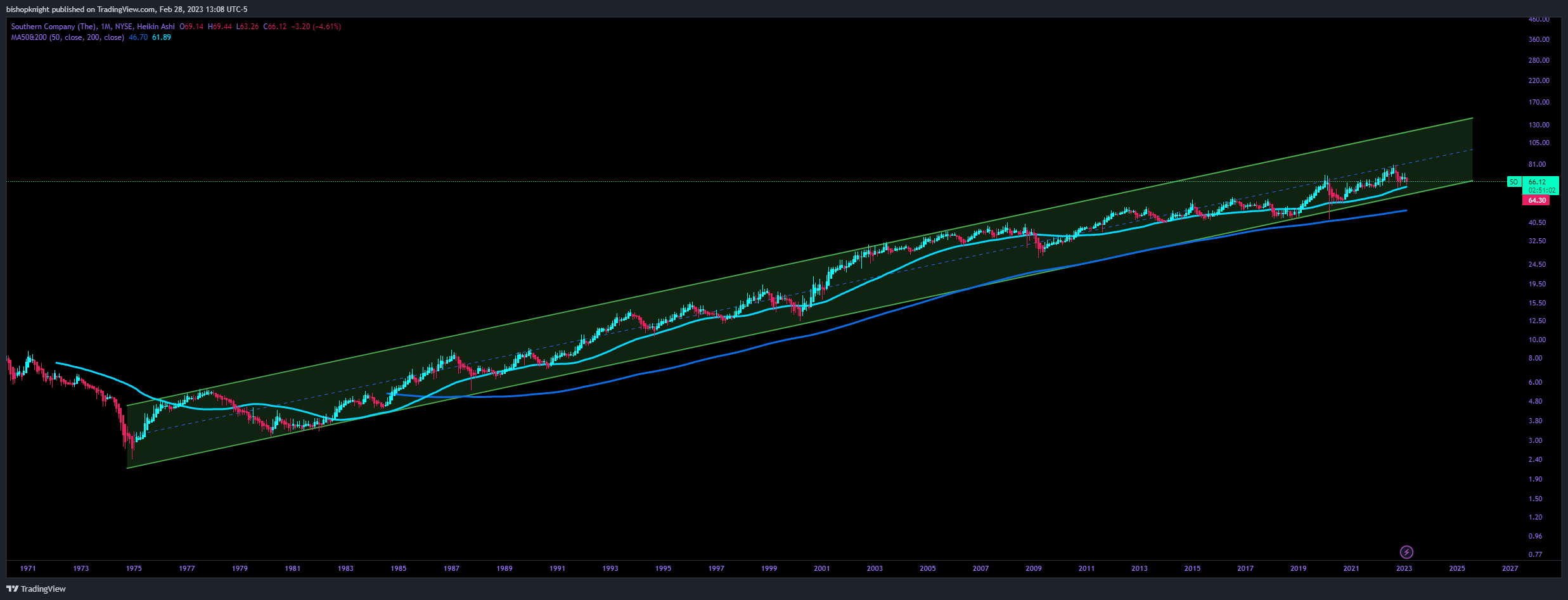Click the 81.00 price axis label

point(1537,164)
